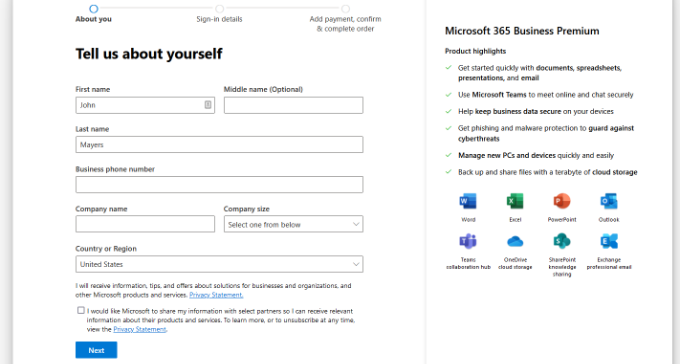Focus the First name input field
The image size is (680, 364).
point(145,105)
